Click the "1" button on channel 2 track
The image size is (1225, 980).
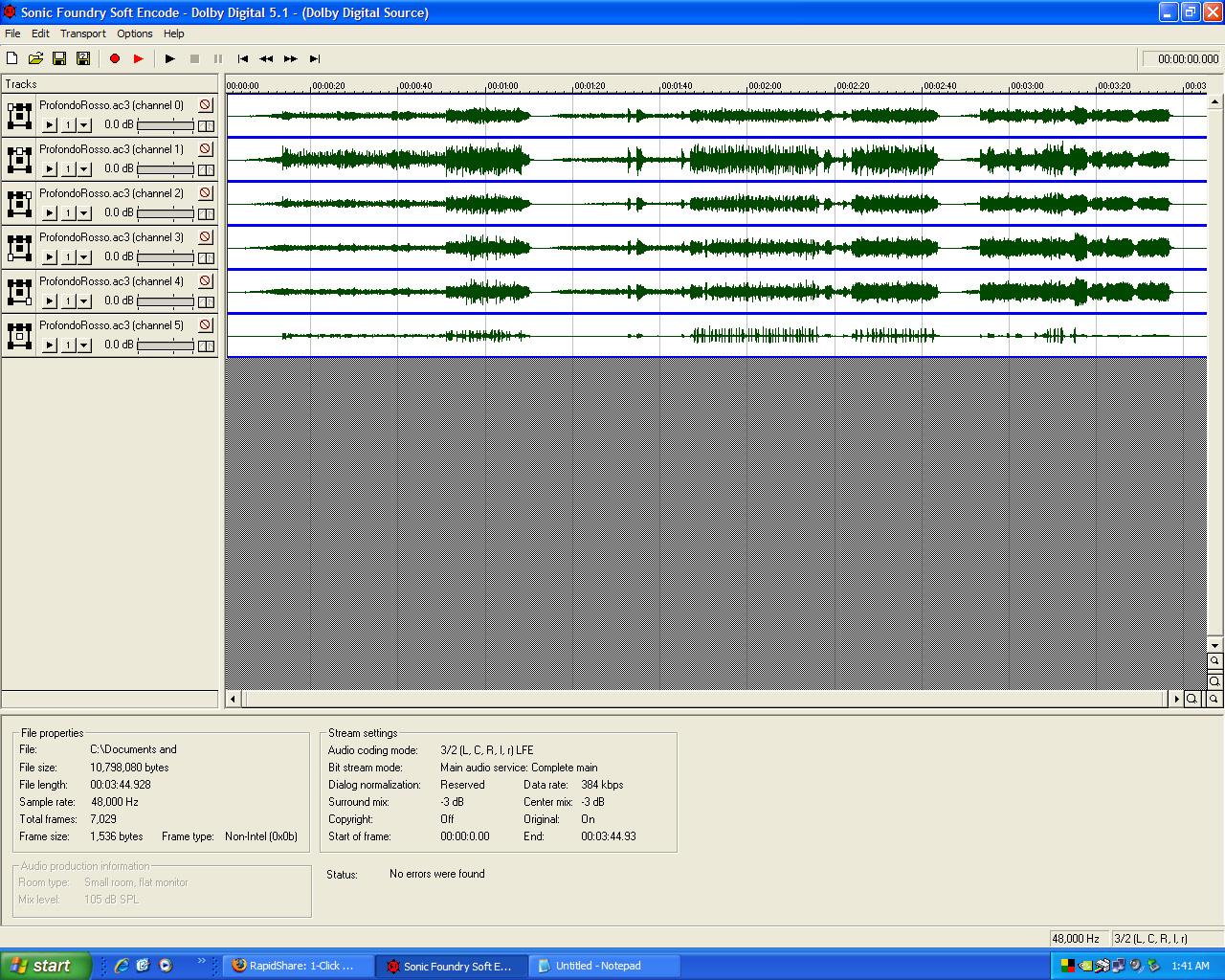(69, 213)
